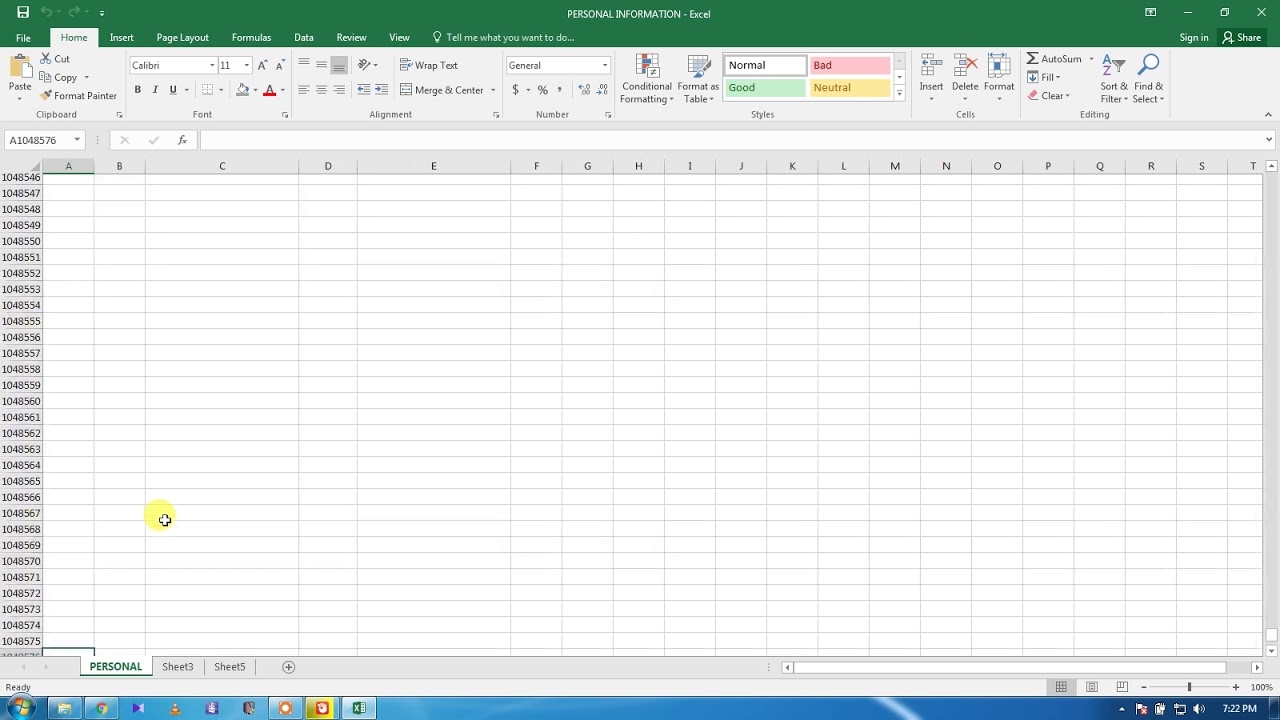Click the Insert Function fx icon
This screenshot has width=1280, height=720.
tap(182, 140)
